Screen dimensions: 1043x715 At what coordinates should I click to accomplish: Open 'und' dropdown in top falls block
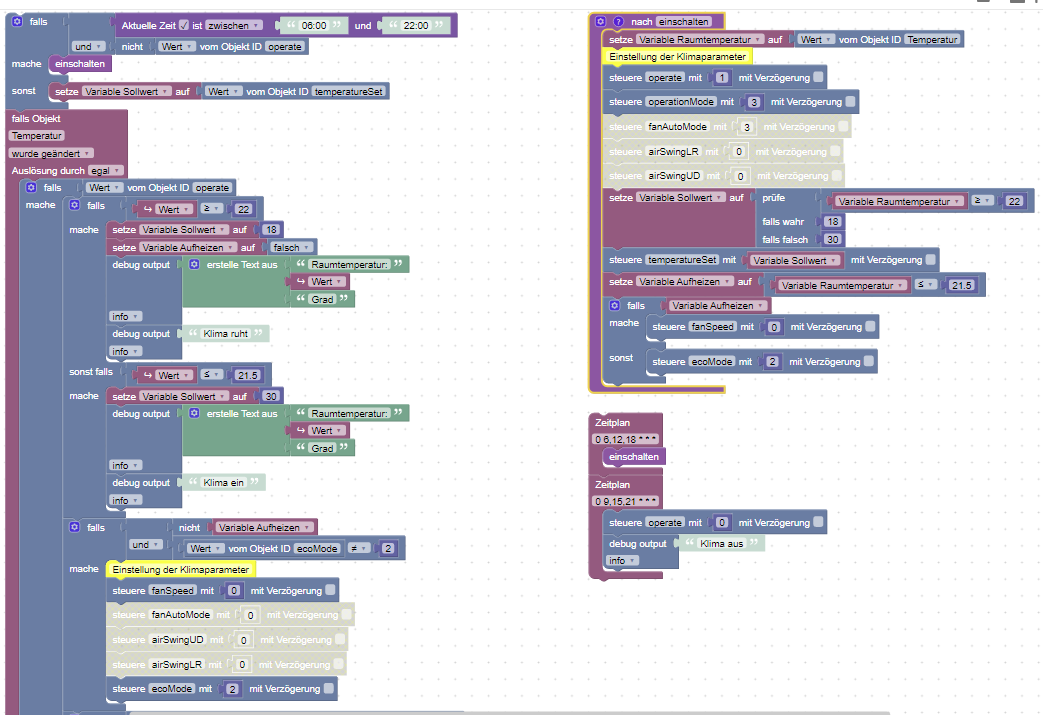click(88, 47)
